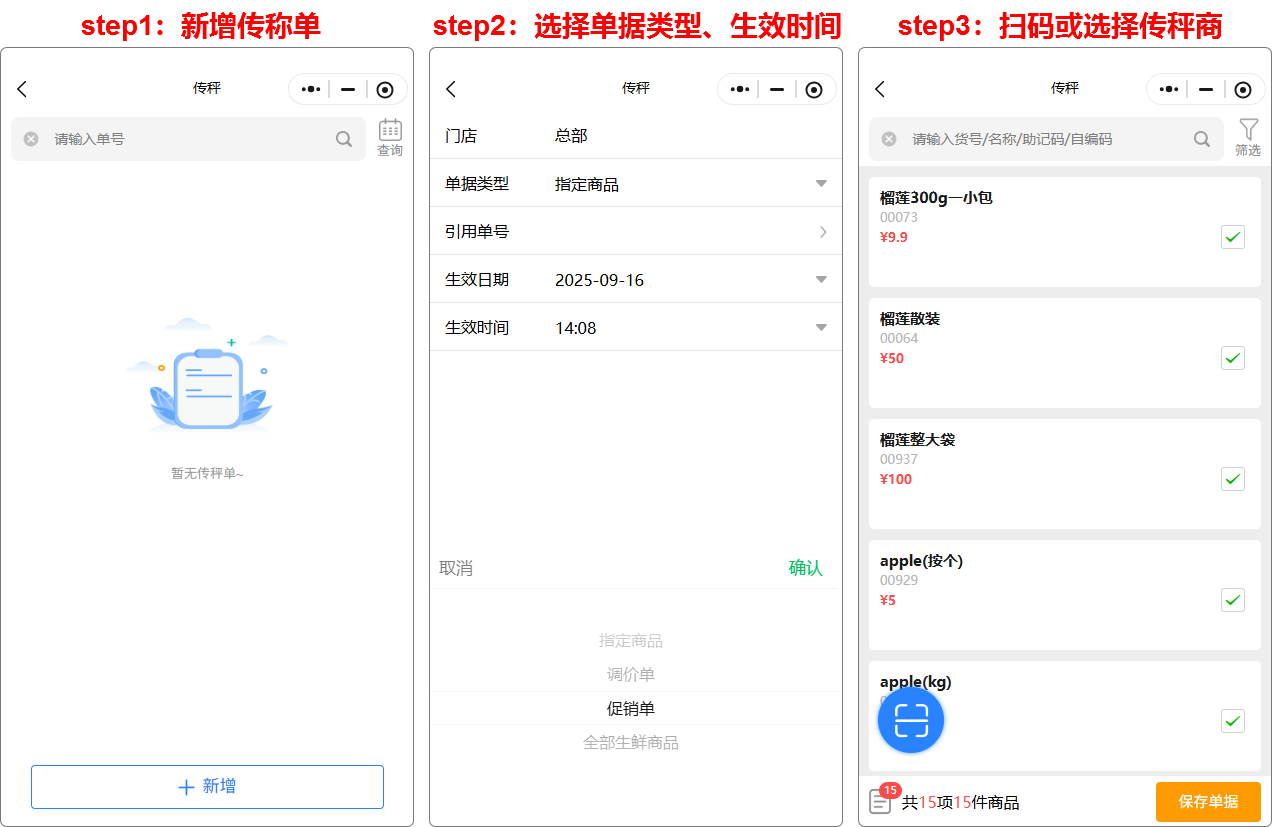
Task: Click search magnifier in 请输入单号 box
Action: (x=344, y=139)
